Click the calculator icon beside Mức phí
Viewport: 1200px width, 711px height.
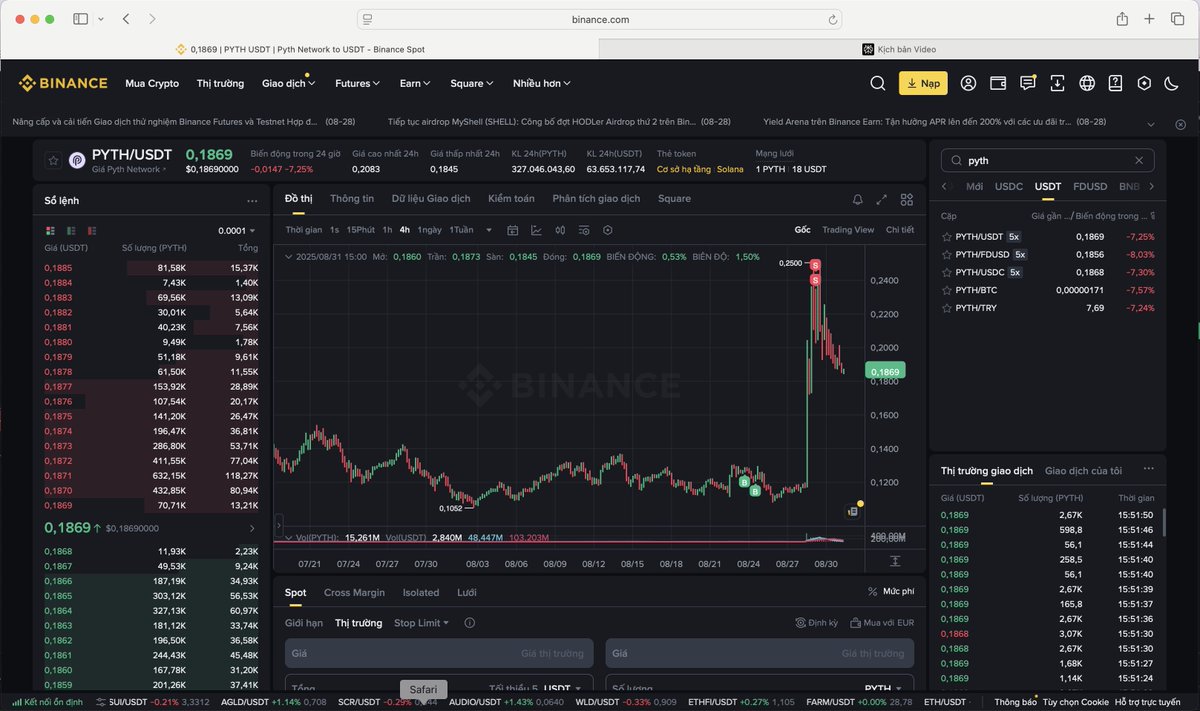872,592
